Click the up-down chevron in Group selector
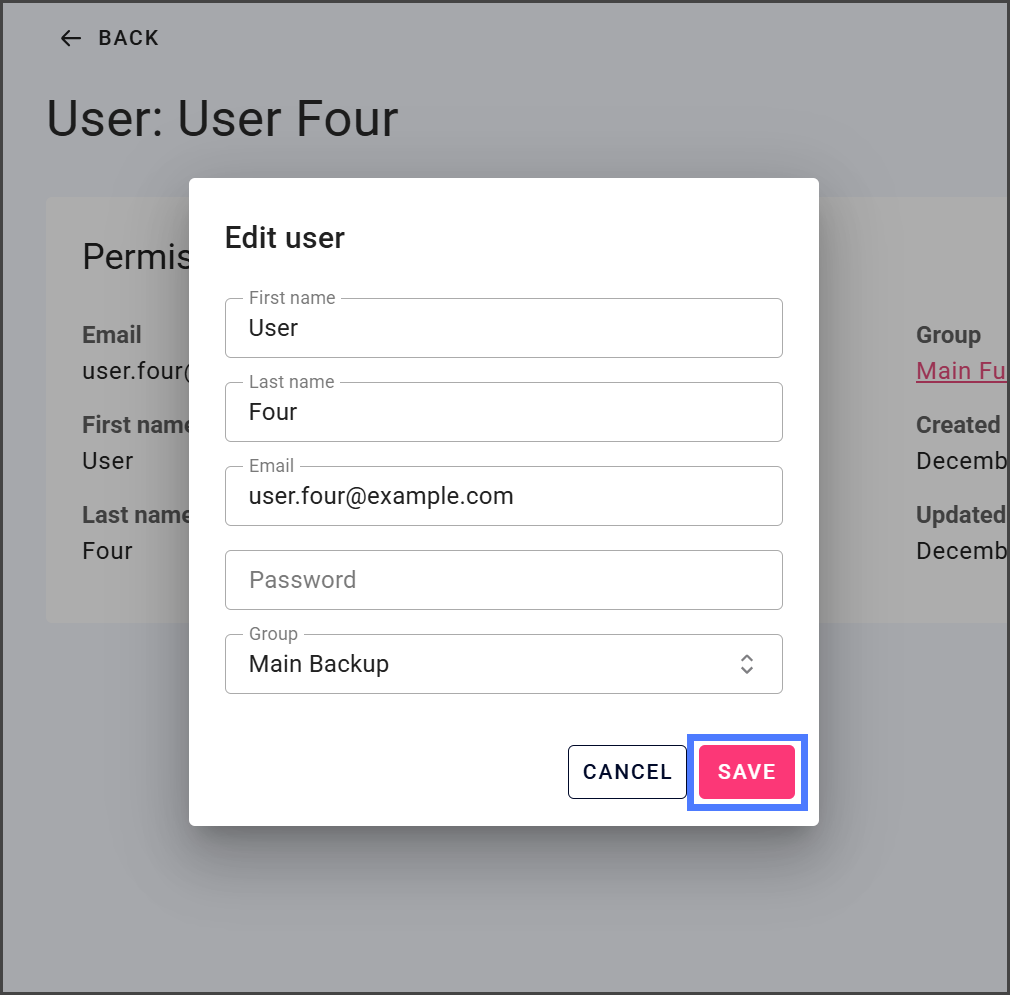The width and height of the screenshot is (1010, 995). (746, 664)
